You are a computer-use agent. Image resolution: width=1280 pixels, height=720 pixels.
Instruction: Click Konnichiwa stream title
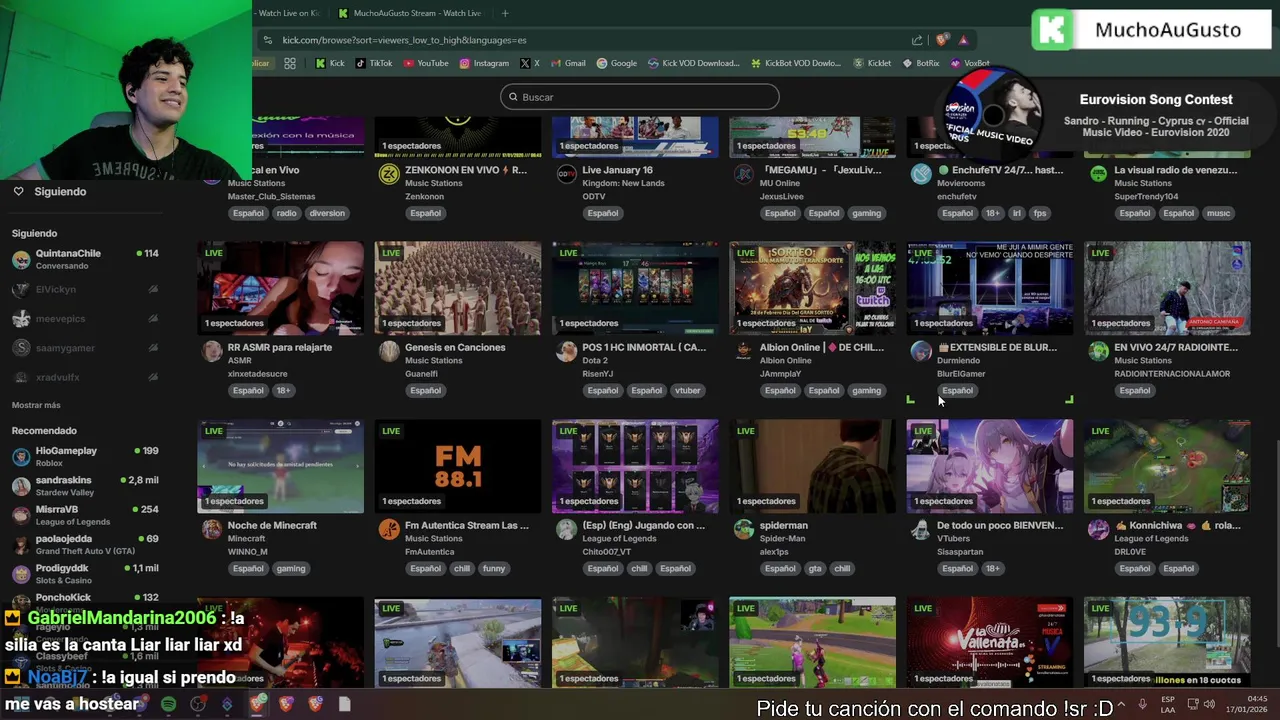[1177, 525]
